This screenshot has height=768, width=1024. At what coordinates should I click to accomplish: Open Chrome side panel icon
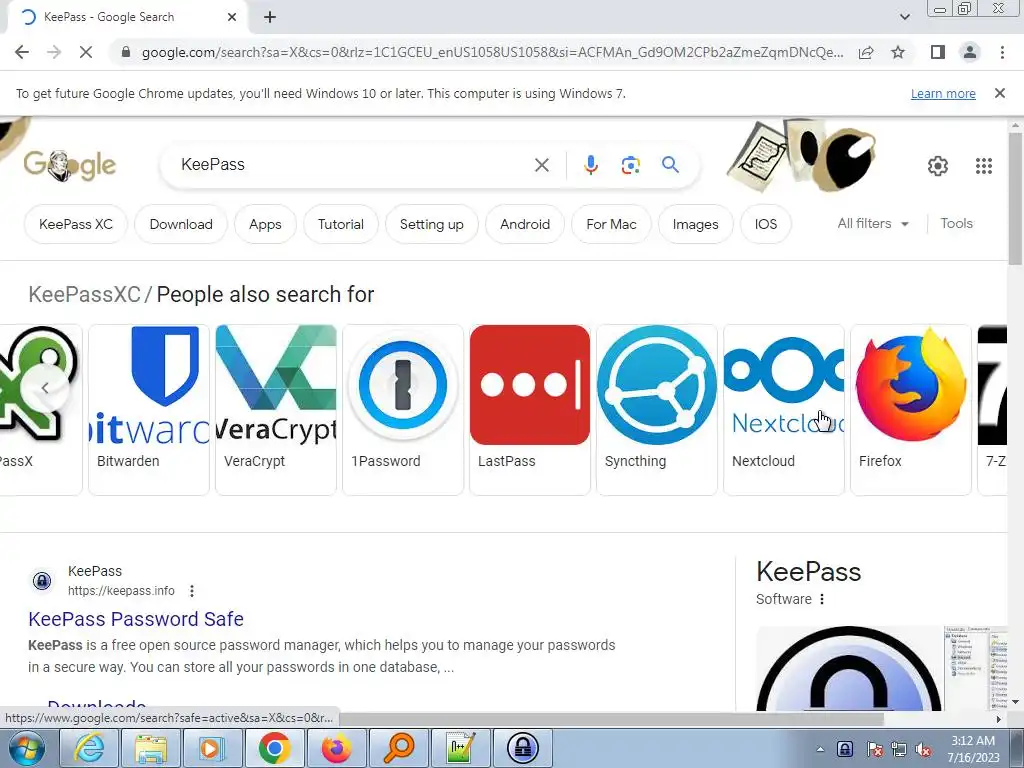[938, 52]
